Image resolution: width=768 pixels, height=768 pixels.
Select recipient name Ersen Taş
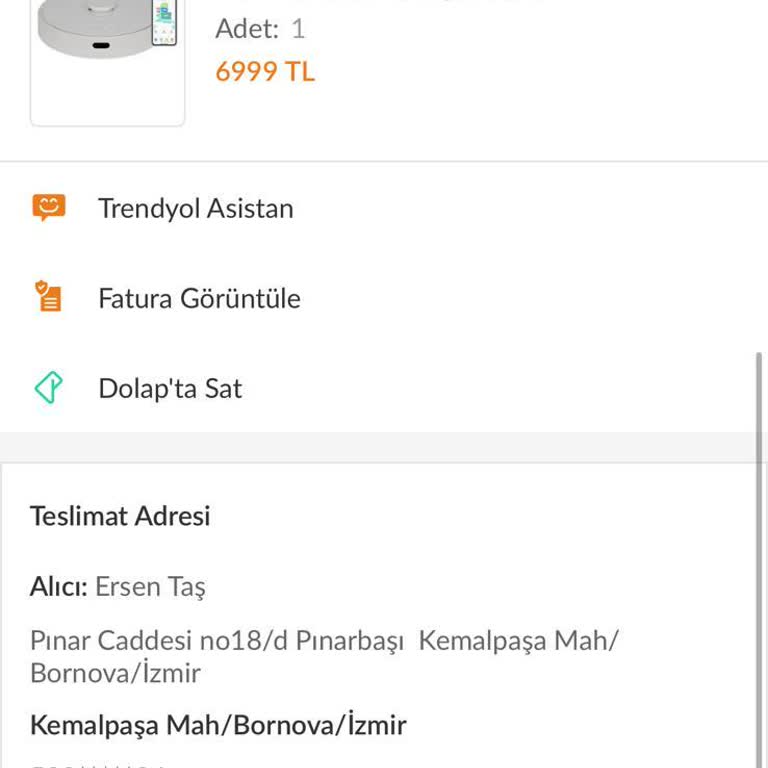pyautogui.click(x=150, y=587)
